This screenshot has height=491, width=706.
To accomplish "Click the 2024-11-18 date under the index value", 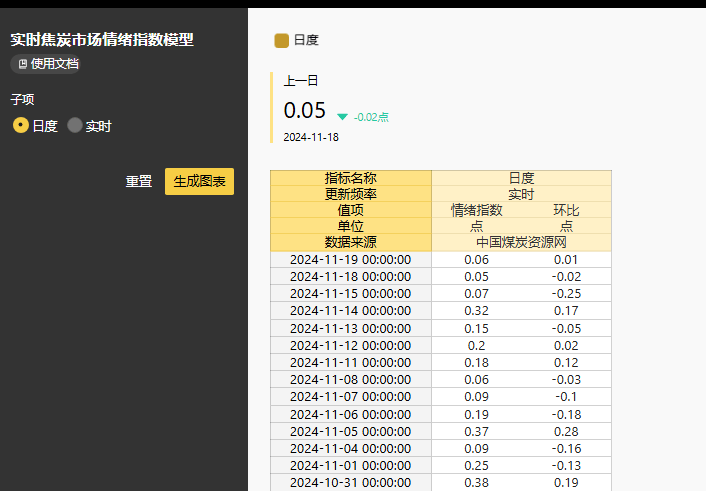I will pos(311,137).
